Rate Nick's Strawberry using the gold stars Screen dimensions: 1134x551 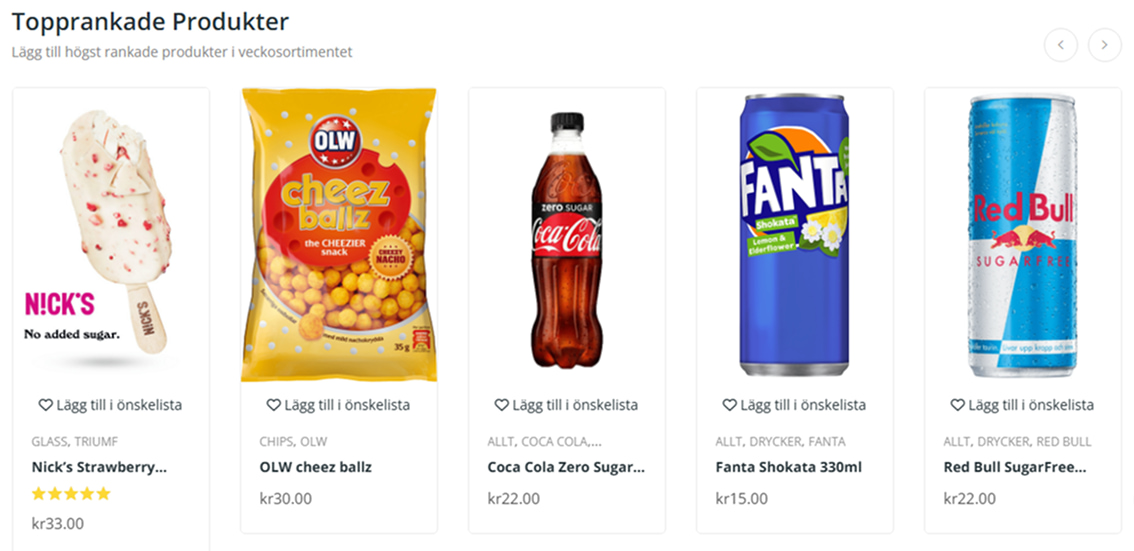[71, 494]
